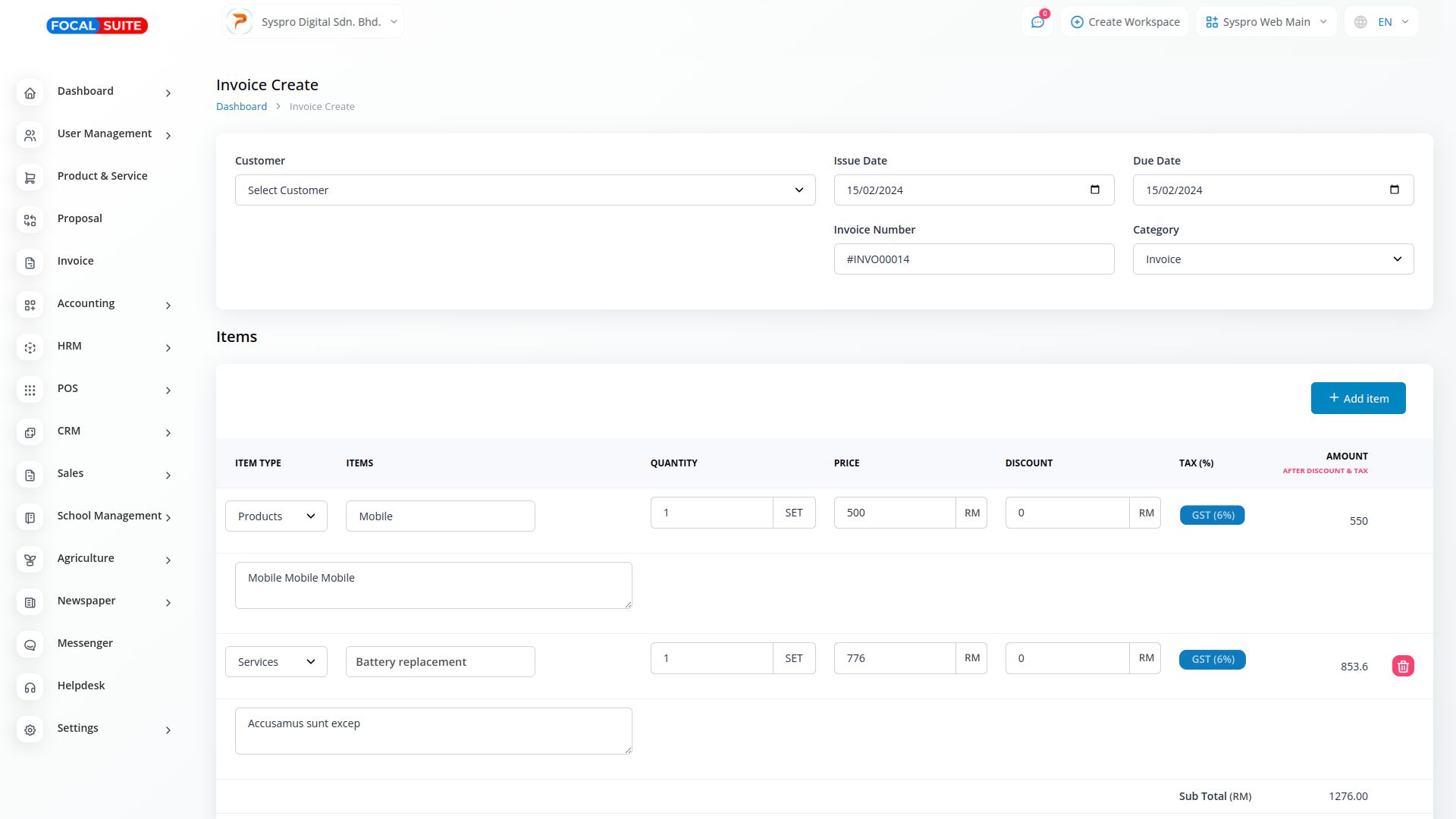
Task: Click the Product & Service cart icon
Action: (x=30, y=178)
